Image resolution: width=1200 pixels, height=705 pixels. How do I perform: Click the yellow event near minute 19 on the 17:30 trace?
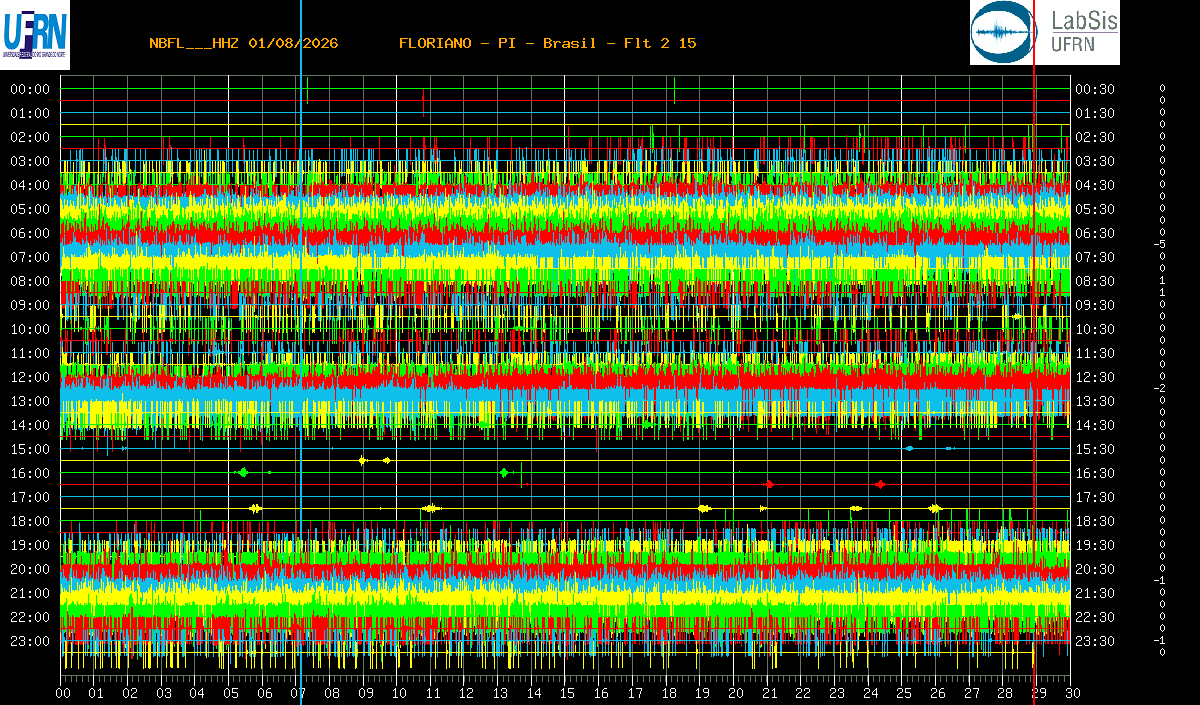[704, 508]
